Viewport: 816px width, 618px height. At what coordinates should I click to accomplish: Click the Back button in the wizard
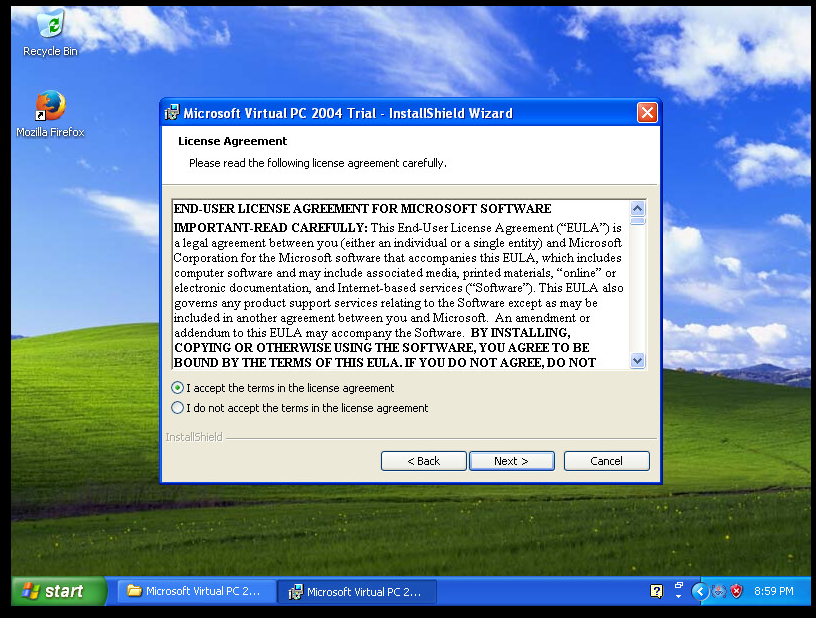(424, 461)
